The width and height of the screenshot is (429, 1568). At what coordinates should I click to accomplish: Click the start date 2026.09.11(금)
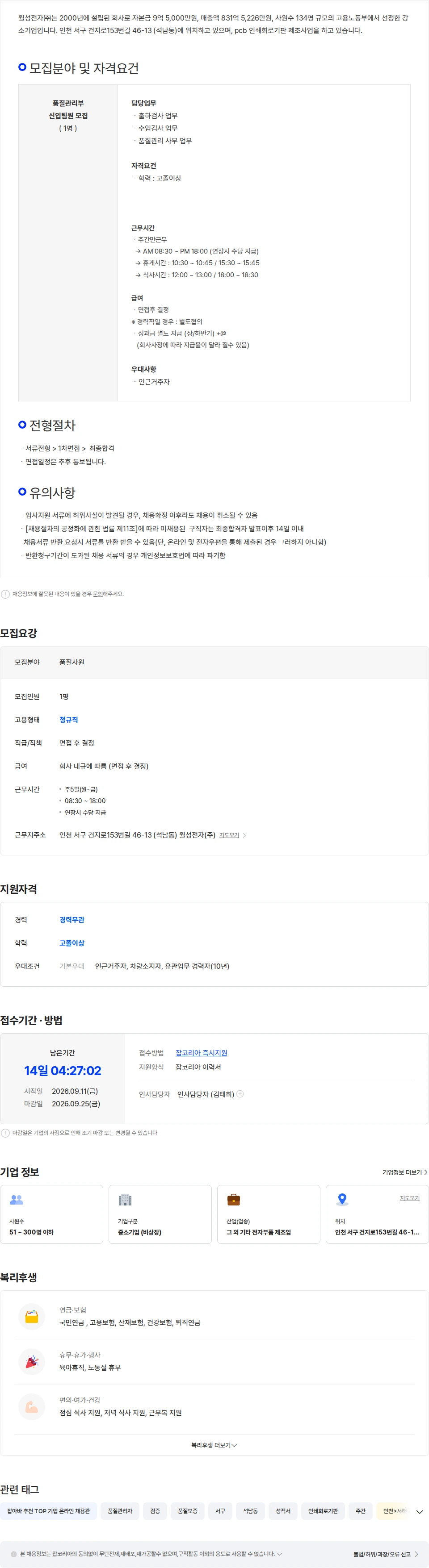pos(75,1091)
